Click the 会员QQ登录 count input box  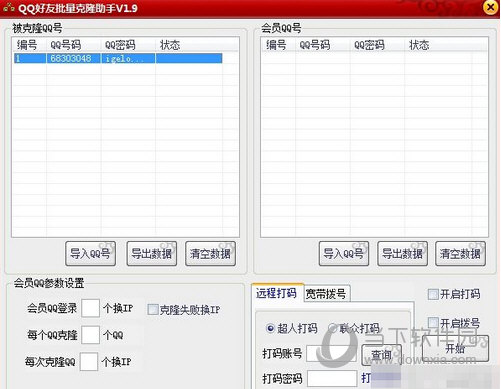tap(91, 308)
